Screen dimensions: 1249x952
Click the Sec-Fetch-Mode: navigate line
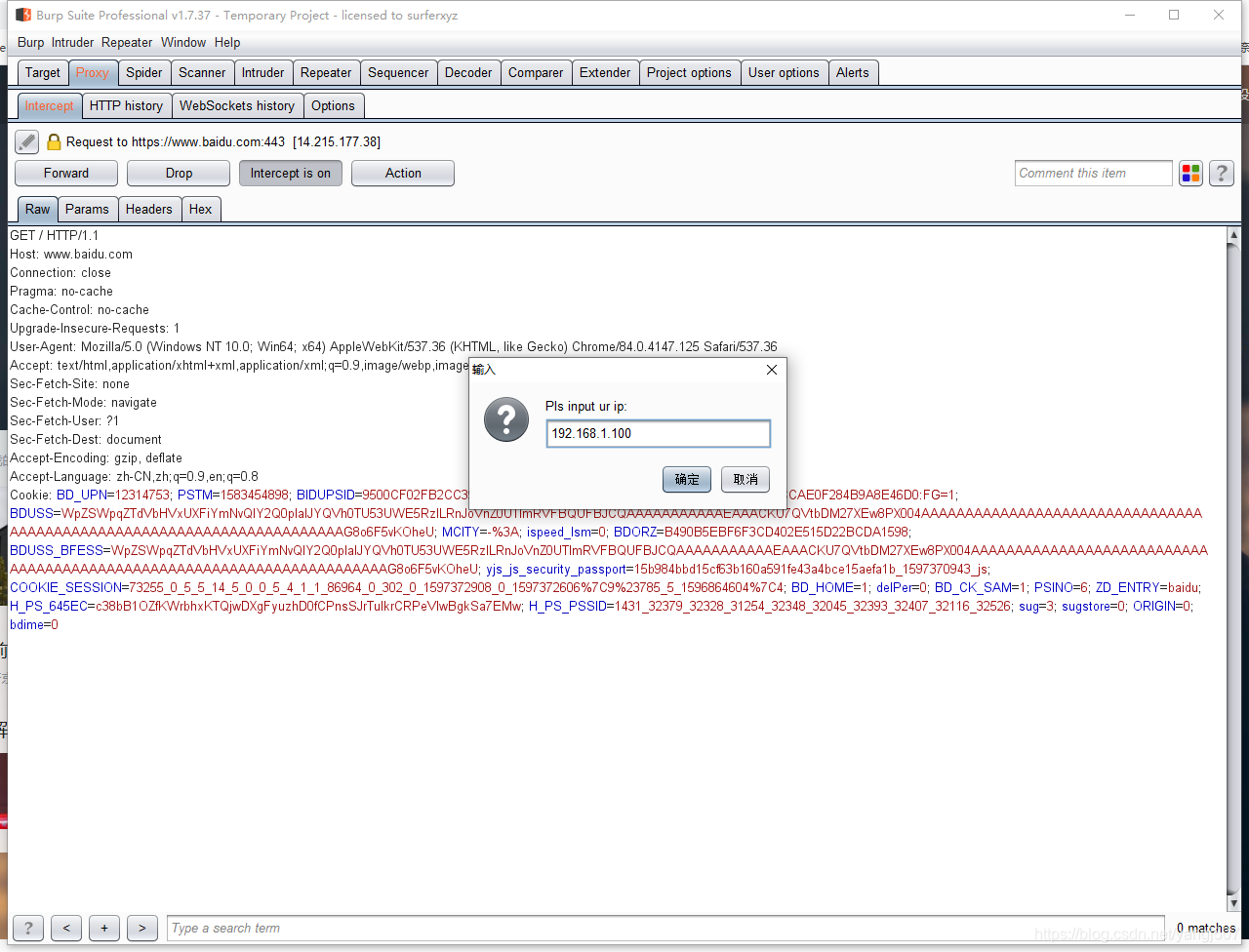pos(84,403)
